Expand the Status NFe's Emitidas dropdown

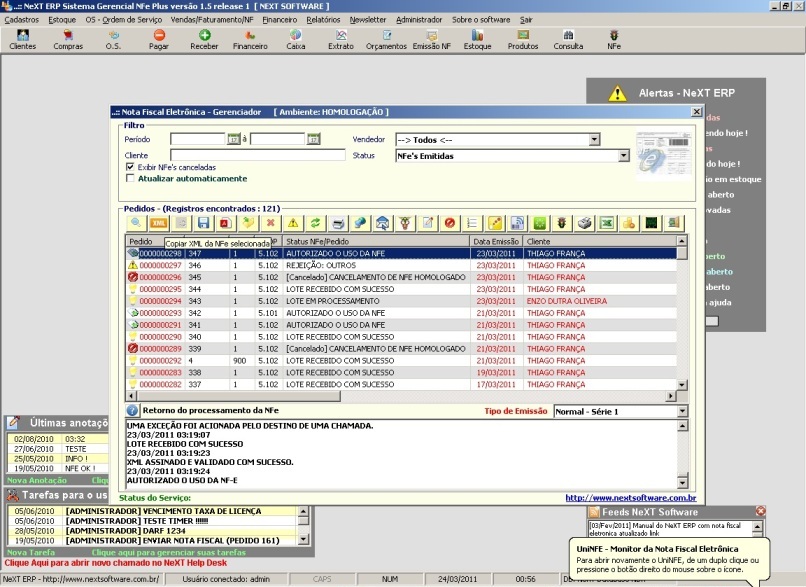[x=624, y=156]
